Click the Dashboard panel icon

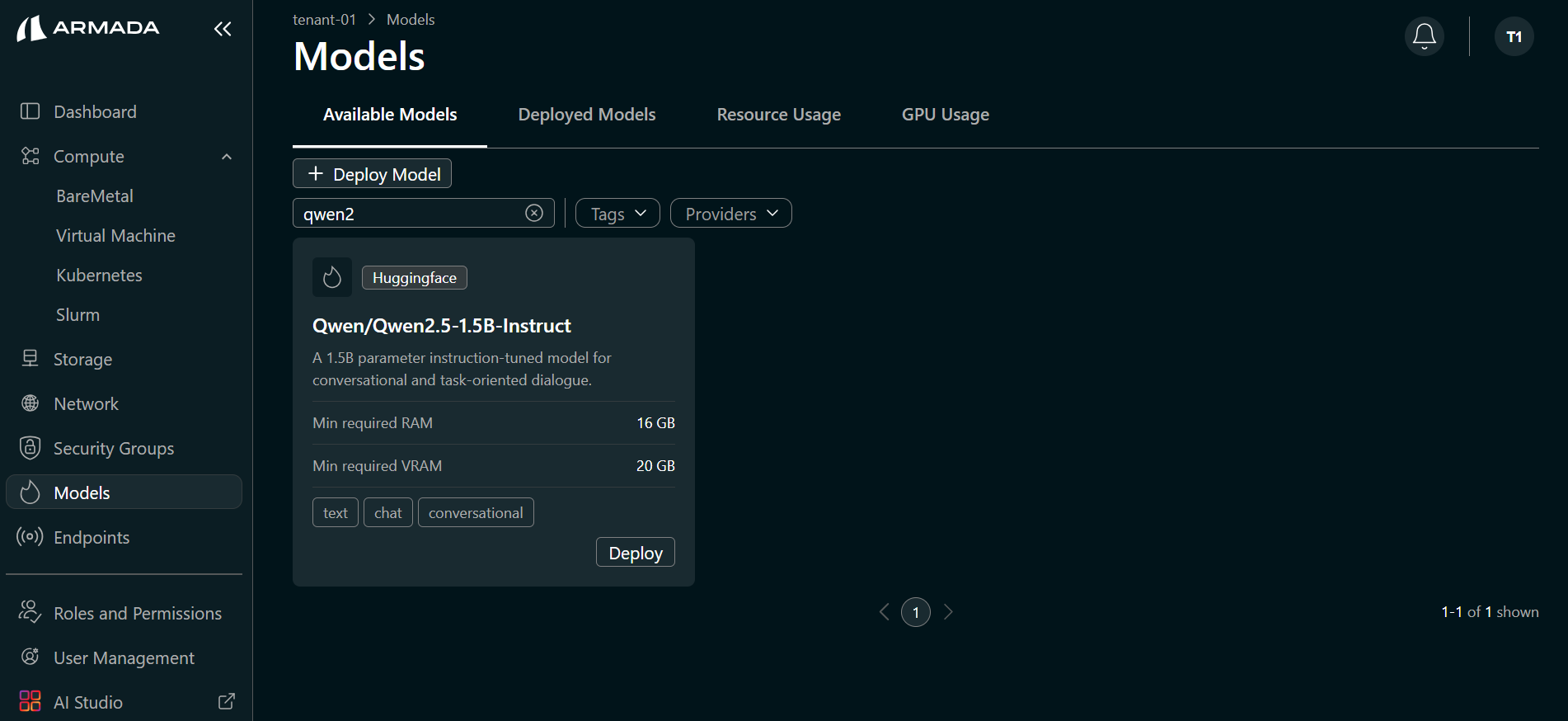[31, 111]
